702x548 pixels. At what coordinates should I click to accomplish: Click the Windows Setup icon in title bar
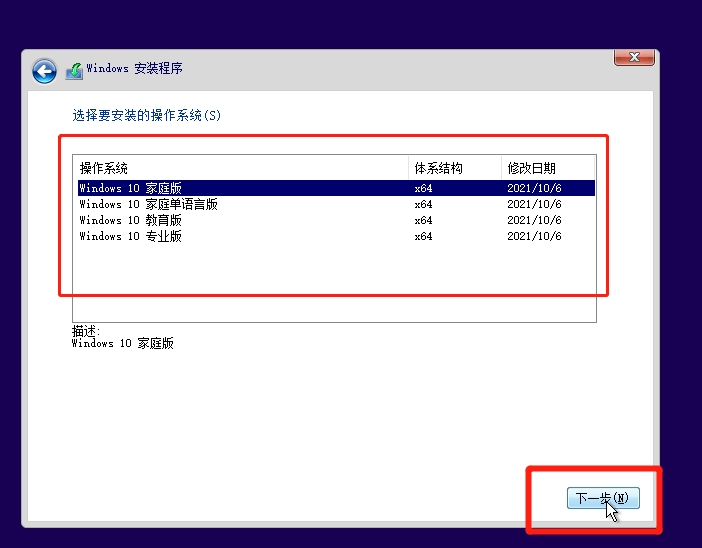point(74,71)
